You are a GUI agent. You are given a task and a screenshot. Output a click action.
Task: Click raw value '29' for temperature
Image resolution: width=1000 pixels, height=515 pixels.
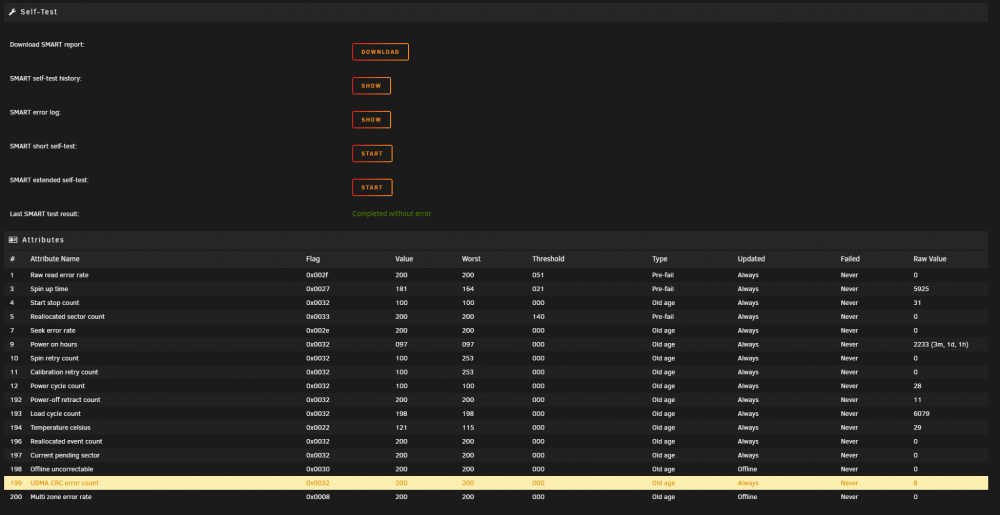pyautogui.click(x=917, y=428)
